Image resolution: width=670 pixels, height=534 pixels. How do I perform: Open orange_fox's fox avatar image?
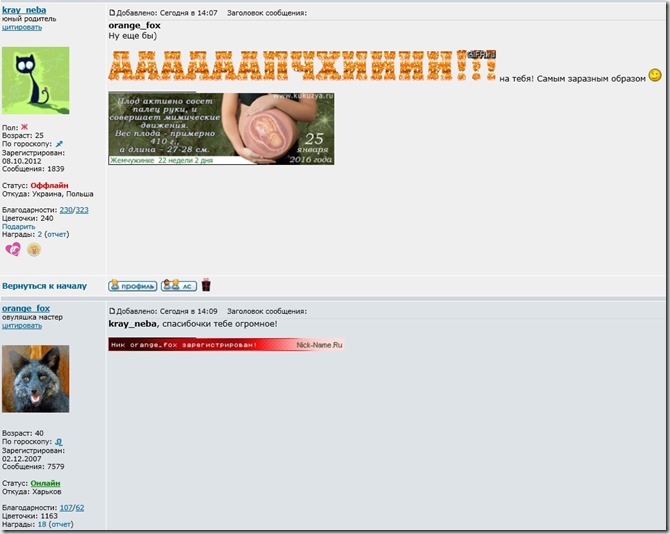[36, 379]
